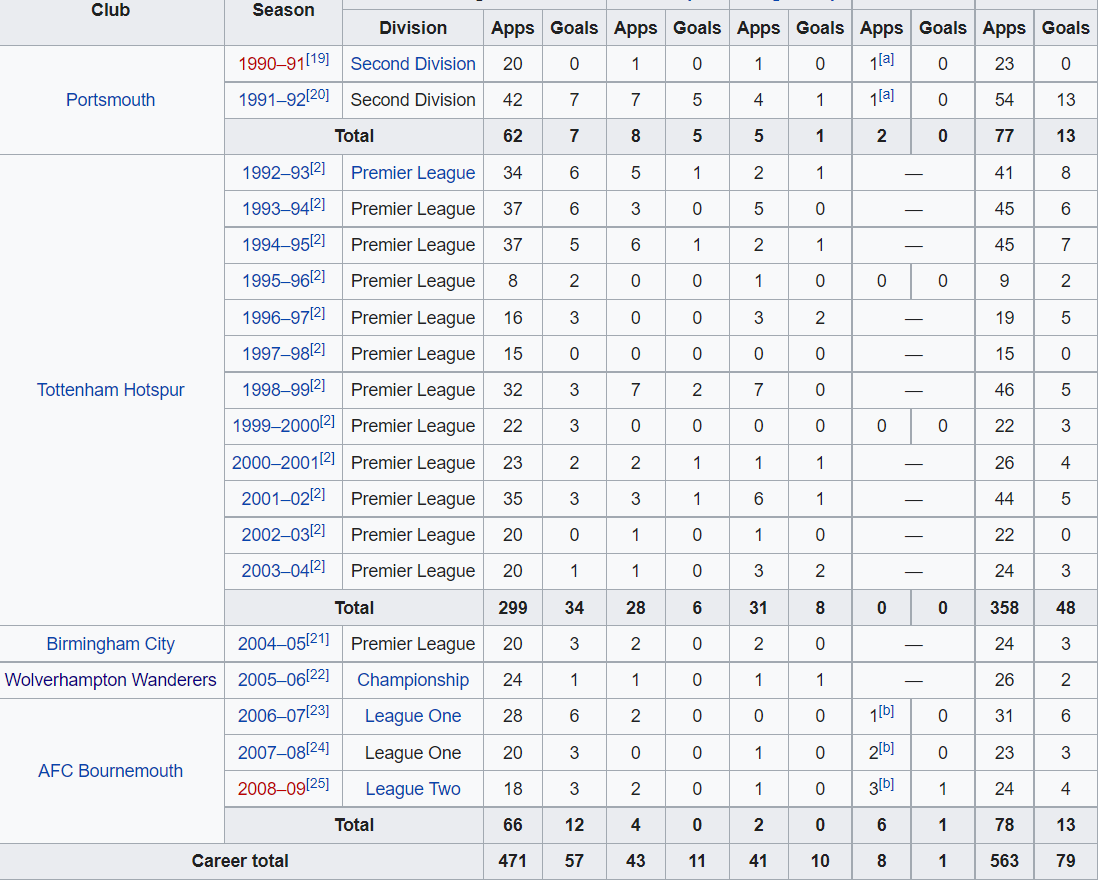This screenshot has width=1102, height=882.
Task: Open the Portsmouth club link
Action: (x=110, y=100)
